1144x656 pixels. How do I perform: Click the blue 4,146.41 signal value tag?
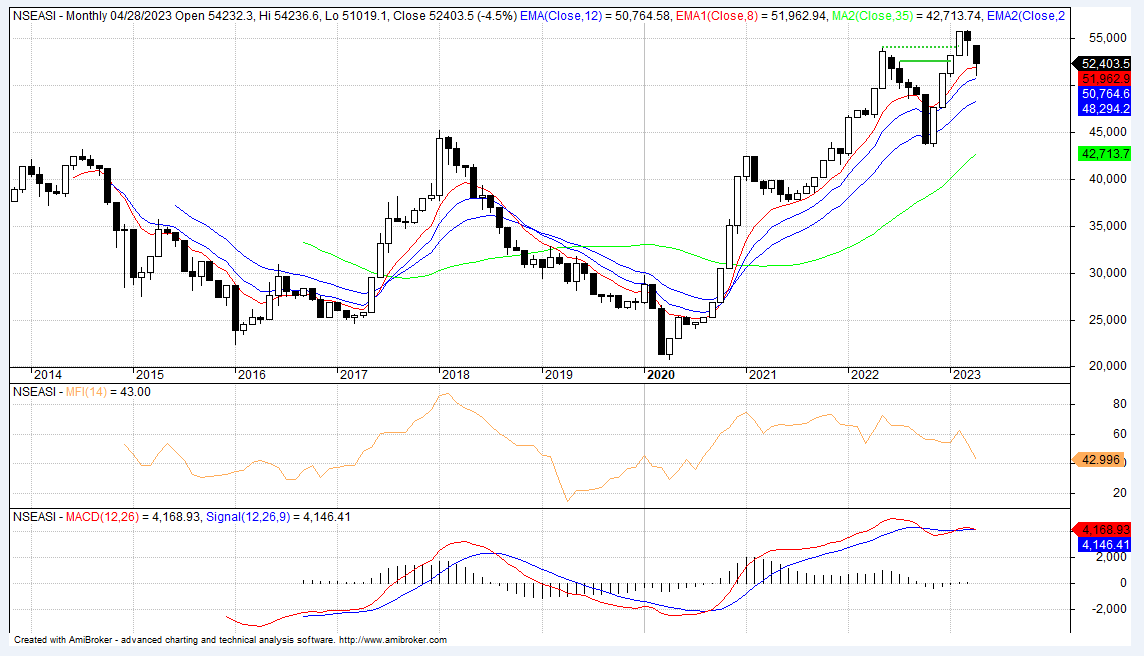pos(1105,545)
